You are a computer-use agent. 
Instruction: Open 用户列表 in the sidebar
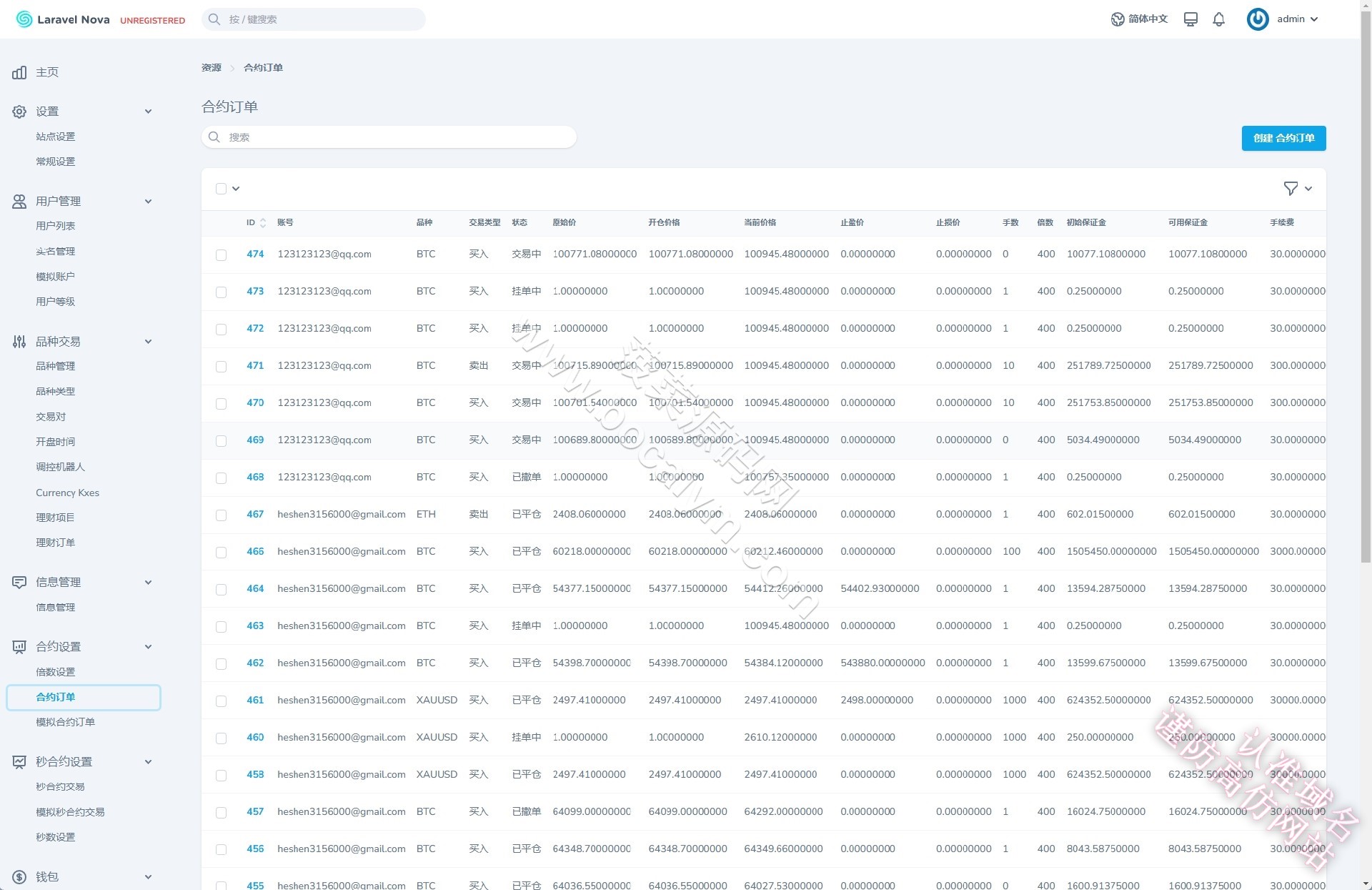[56, 226]
